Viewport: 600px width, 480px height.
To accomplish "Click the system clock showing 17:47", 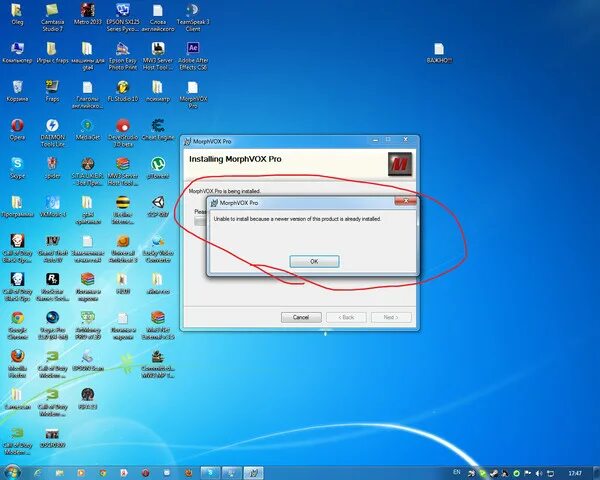I will tap(575, 473).
